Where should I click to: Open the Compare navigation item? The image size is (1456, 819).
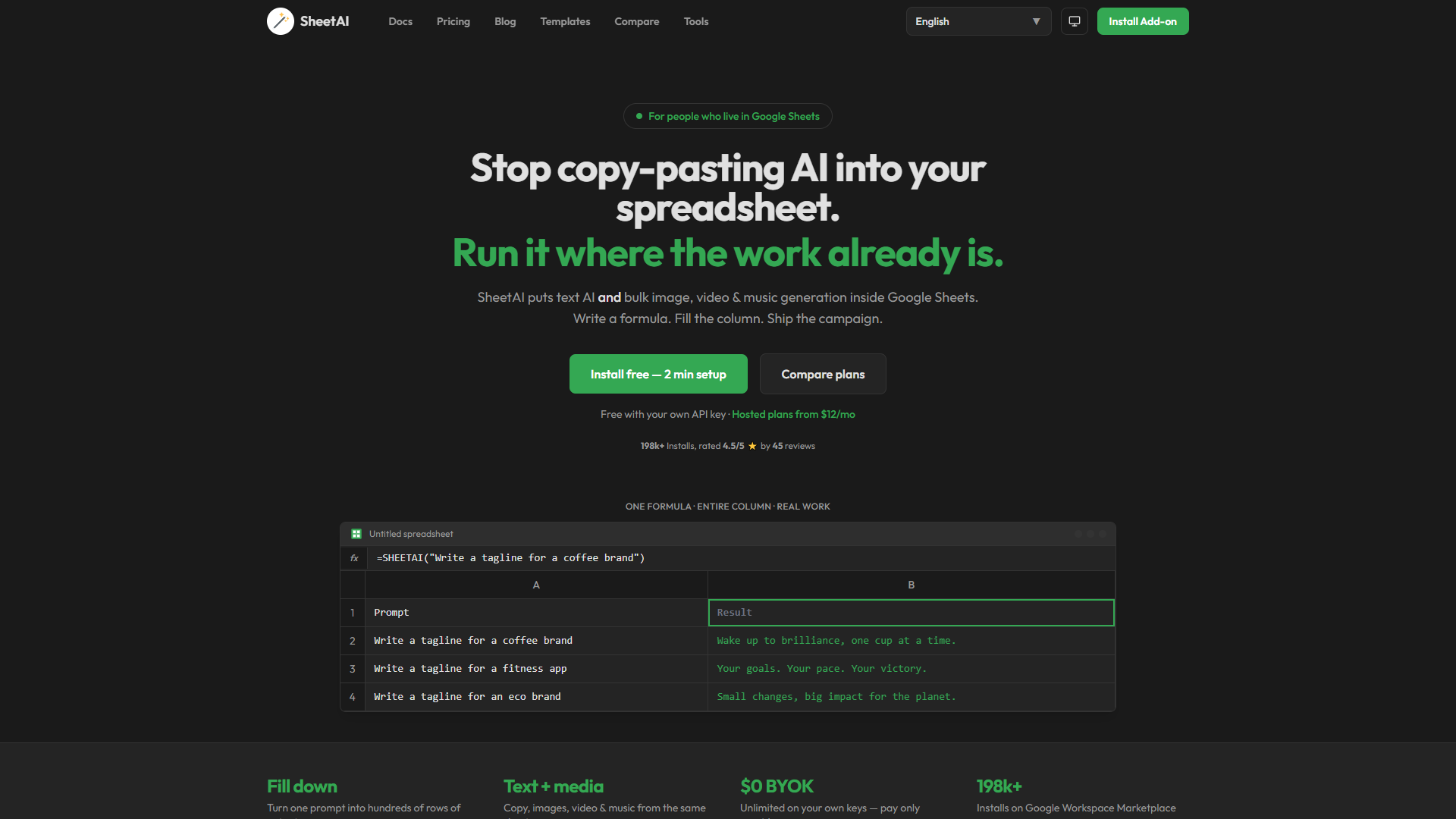(637, 21)
